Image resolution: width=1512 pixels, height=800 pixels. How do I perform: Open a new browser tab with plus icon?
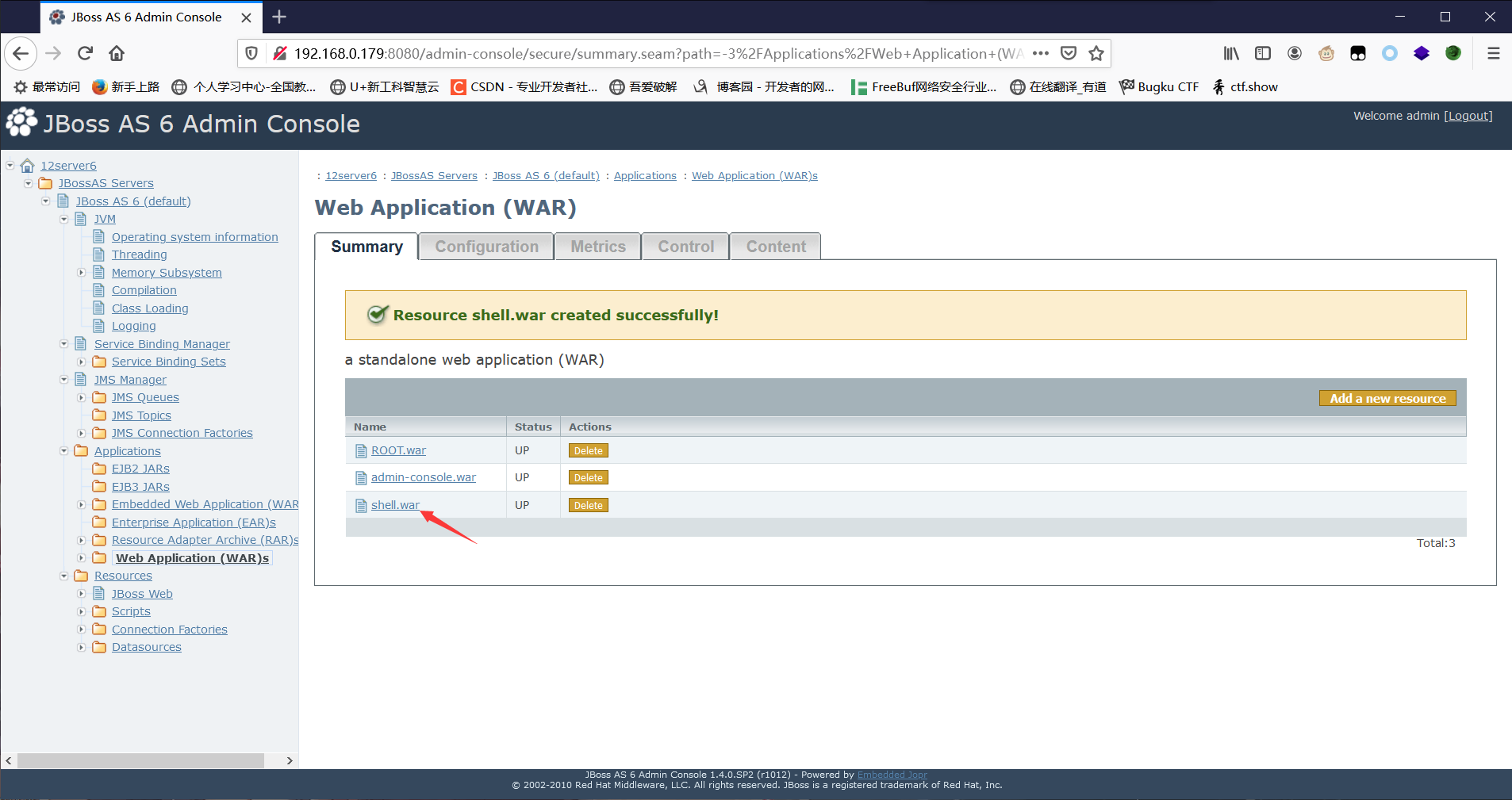(279, 17)
